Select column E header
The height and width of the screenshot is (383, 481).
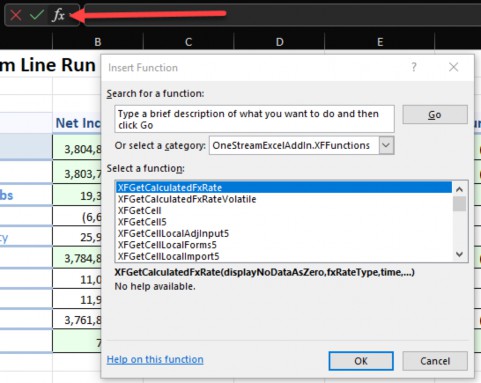pos(380,42)
